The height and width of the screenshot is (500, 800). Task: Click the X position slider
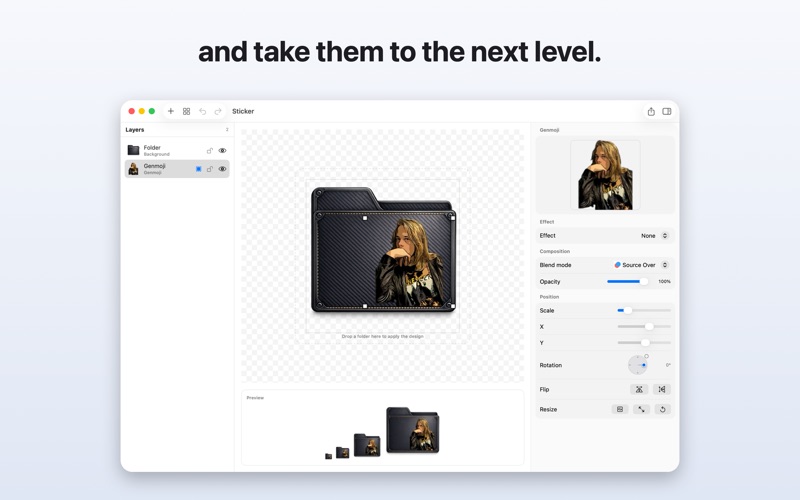click(x=644, y=327)
